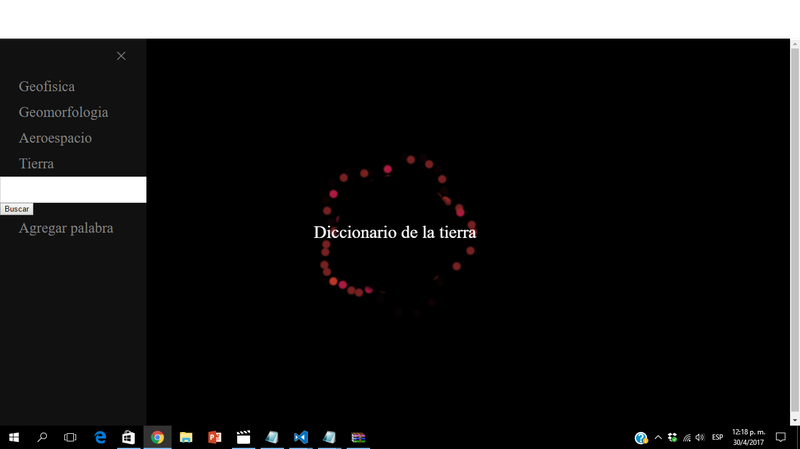This screenshot has width=800, height=449.
Task: Open the notification Action Center
Action: [781, 437]
